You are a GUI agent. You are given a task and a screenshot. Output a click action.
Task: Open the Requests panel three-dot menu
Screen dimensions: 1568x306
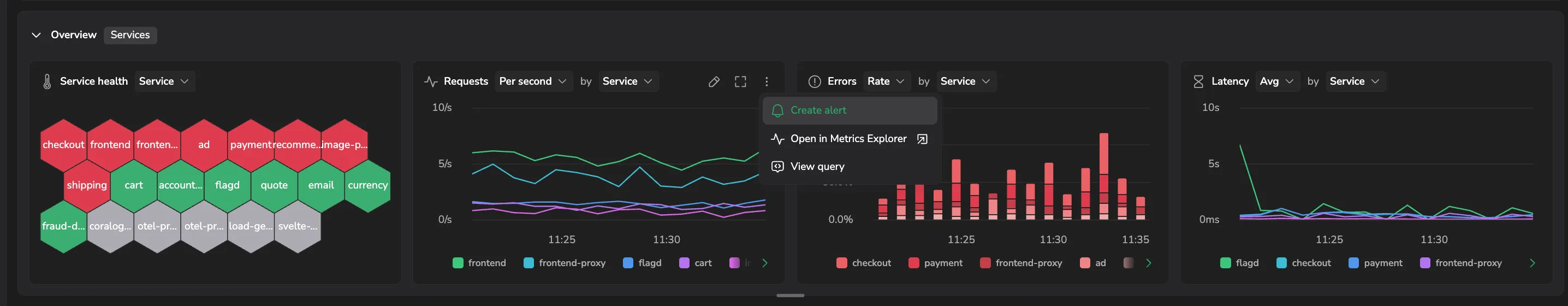(x=767, y=81)
